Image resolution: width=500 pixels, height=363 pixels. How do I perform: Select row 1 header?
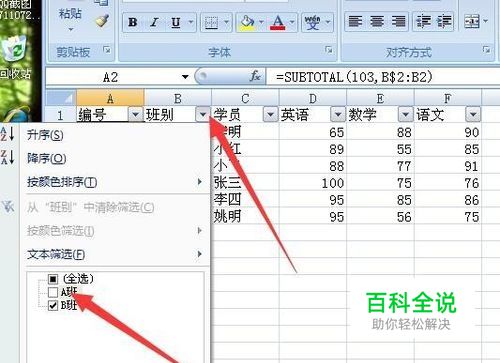click(61, 115)
